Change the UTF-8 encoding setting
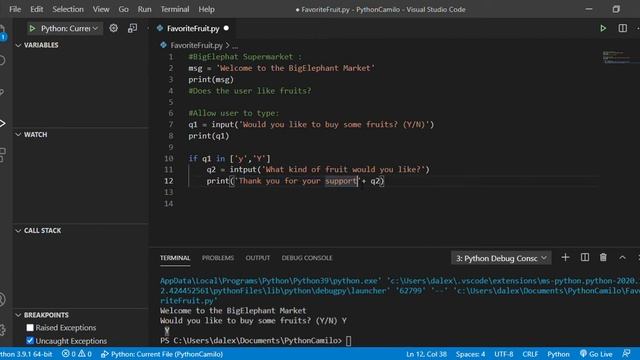640x360 pixels. point(504,354)
